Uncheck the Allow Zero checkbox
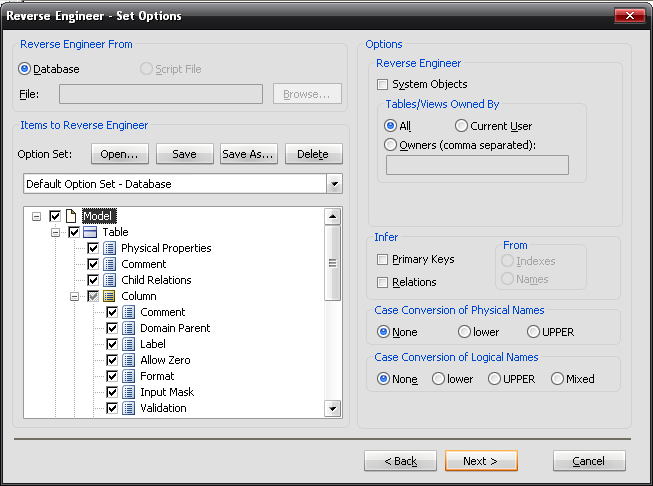The image size is (653, 486). (x=112, y=360)
